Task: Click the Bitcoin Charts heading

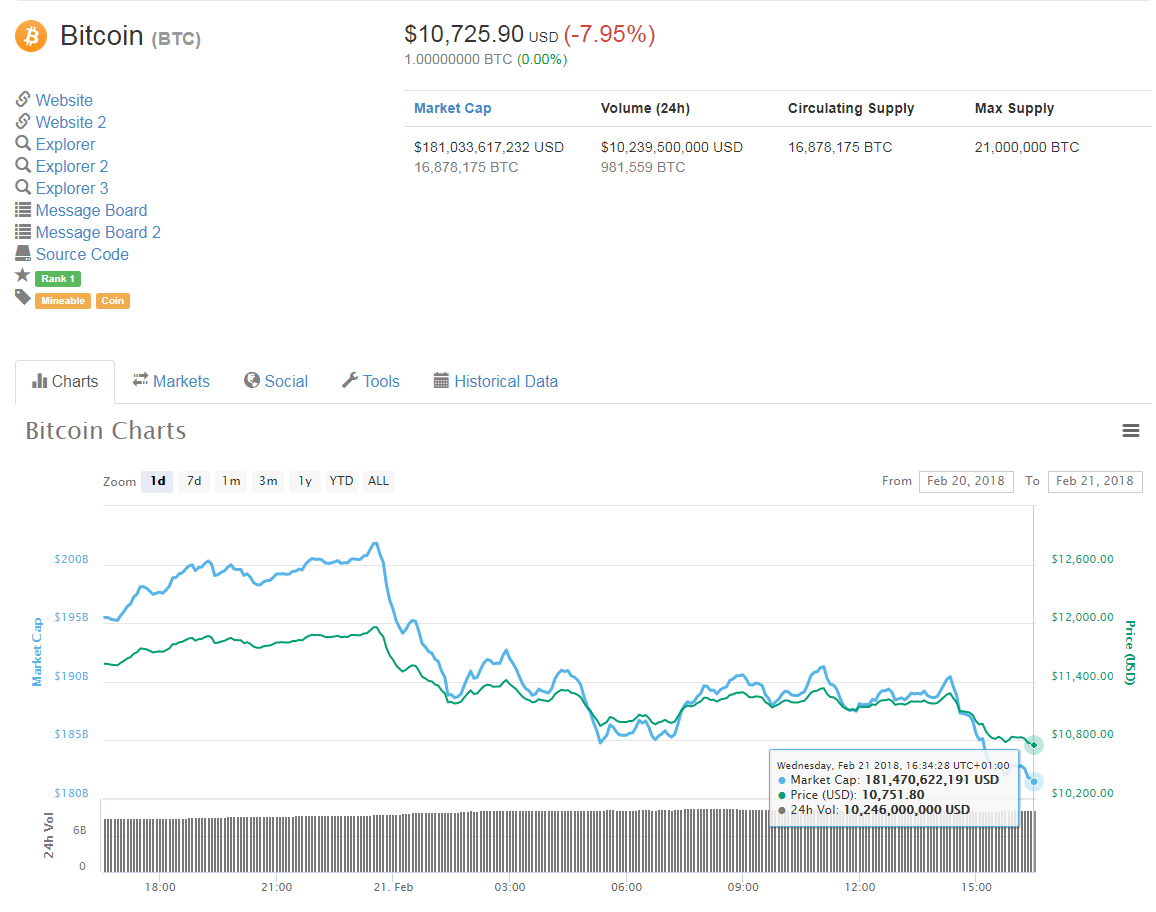Action: pyautogui.click(x=105, y=431)
